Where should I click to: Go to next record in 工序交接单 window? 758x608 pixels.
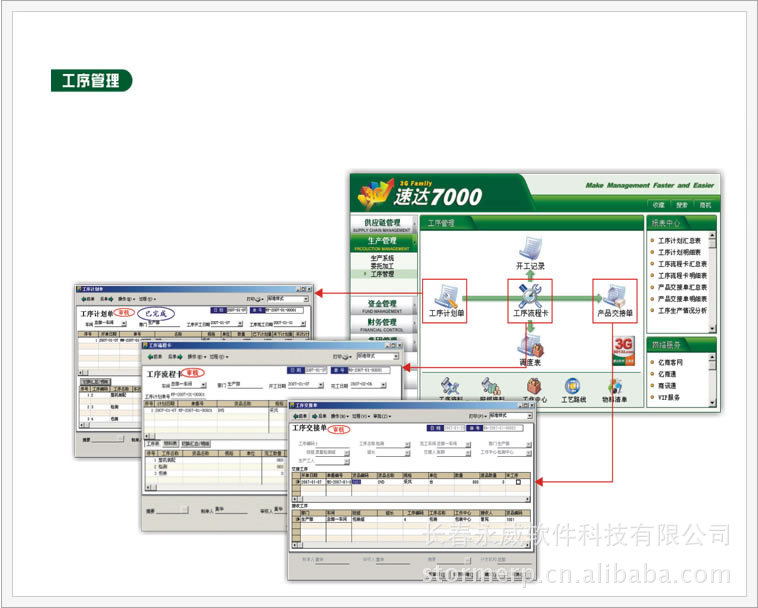(x=320, y=416)
